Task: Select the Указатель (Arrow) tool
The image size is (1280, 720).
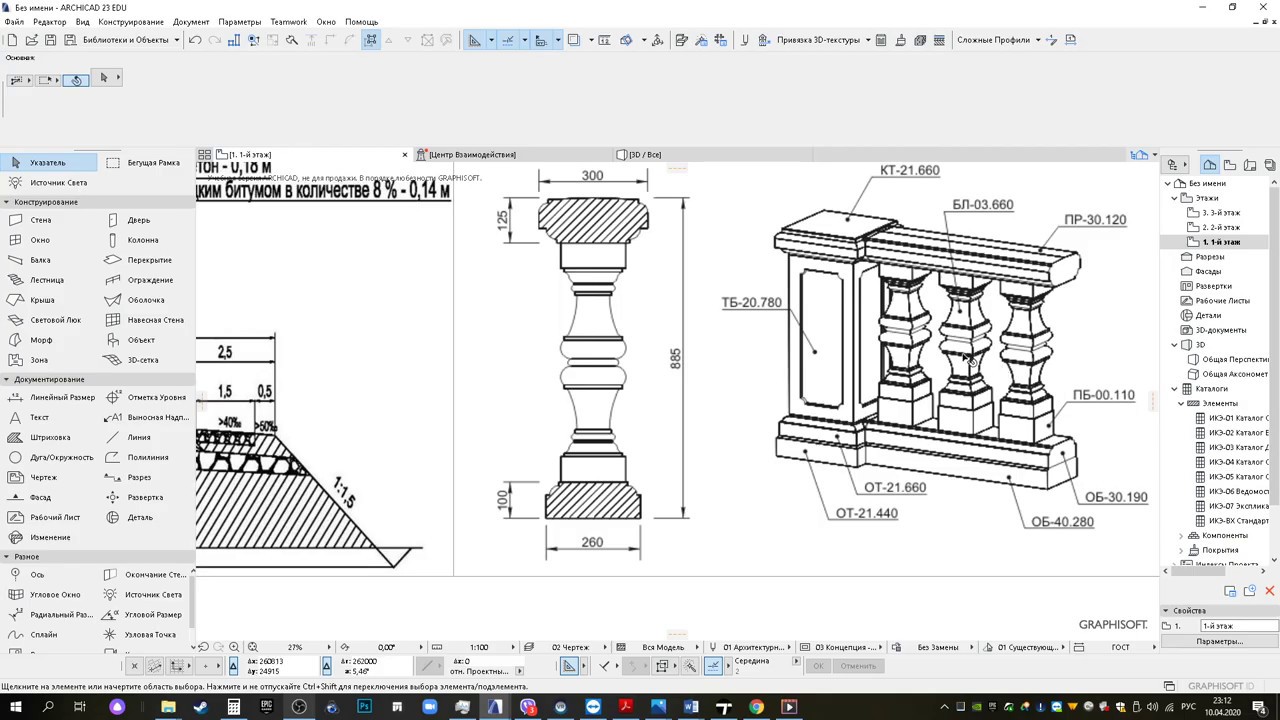Action: click(x=48, y=162)
